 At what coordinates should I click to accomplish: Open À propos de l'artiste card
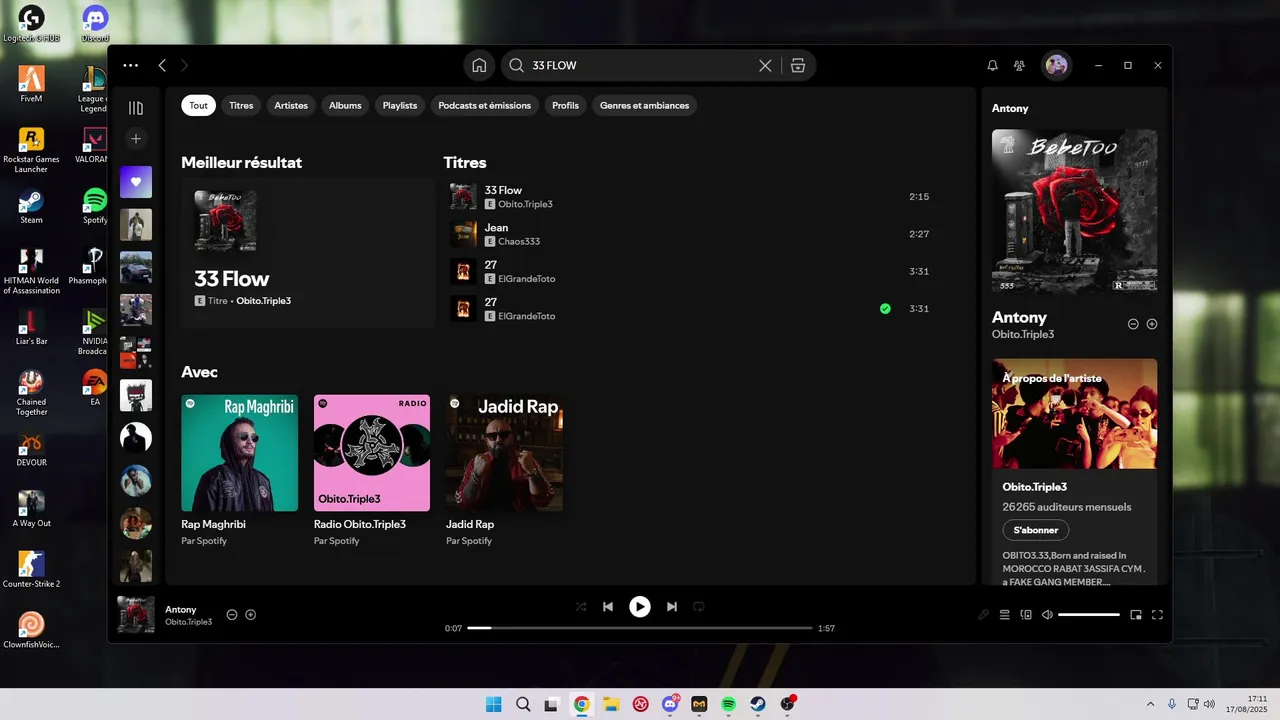tap(1074, 472)
